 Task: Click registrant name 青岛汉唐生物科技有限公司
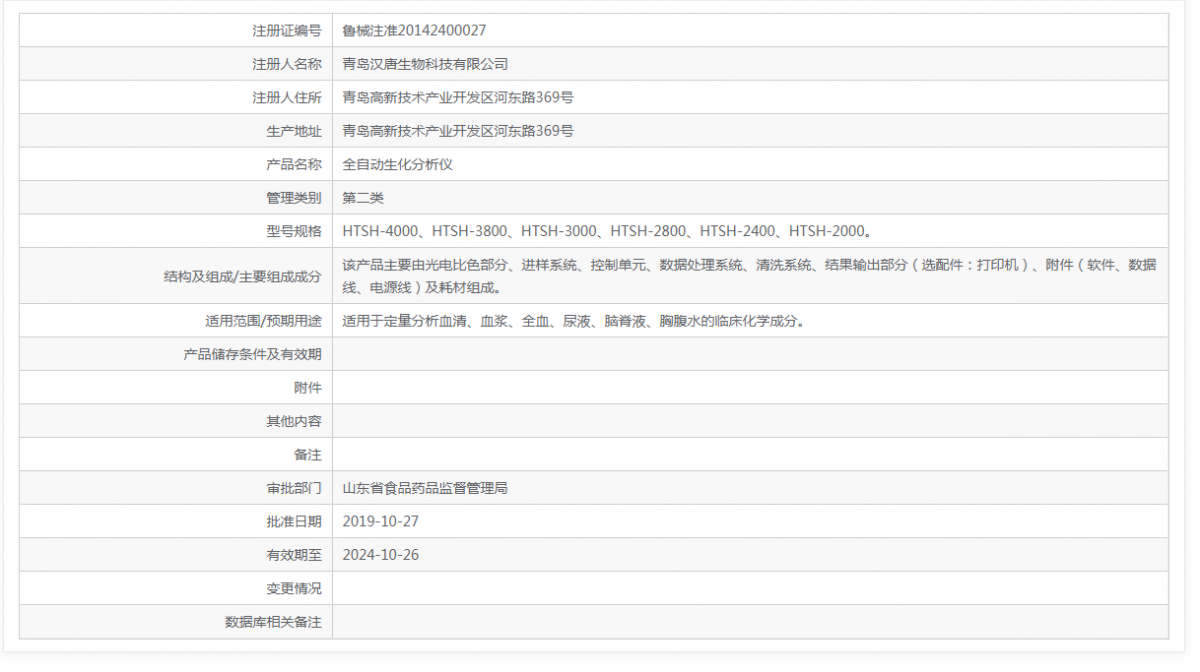(425, 64)
